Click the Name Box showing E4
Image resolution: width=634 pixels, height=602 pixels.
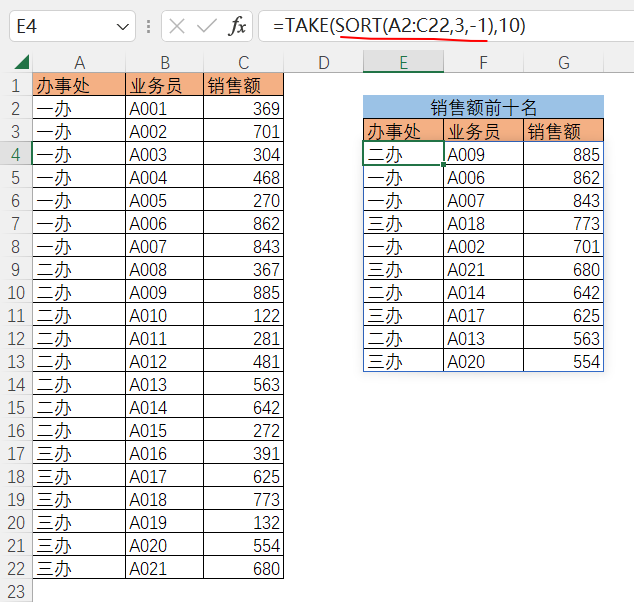(60, 27)
